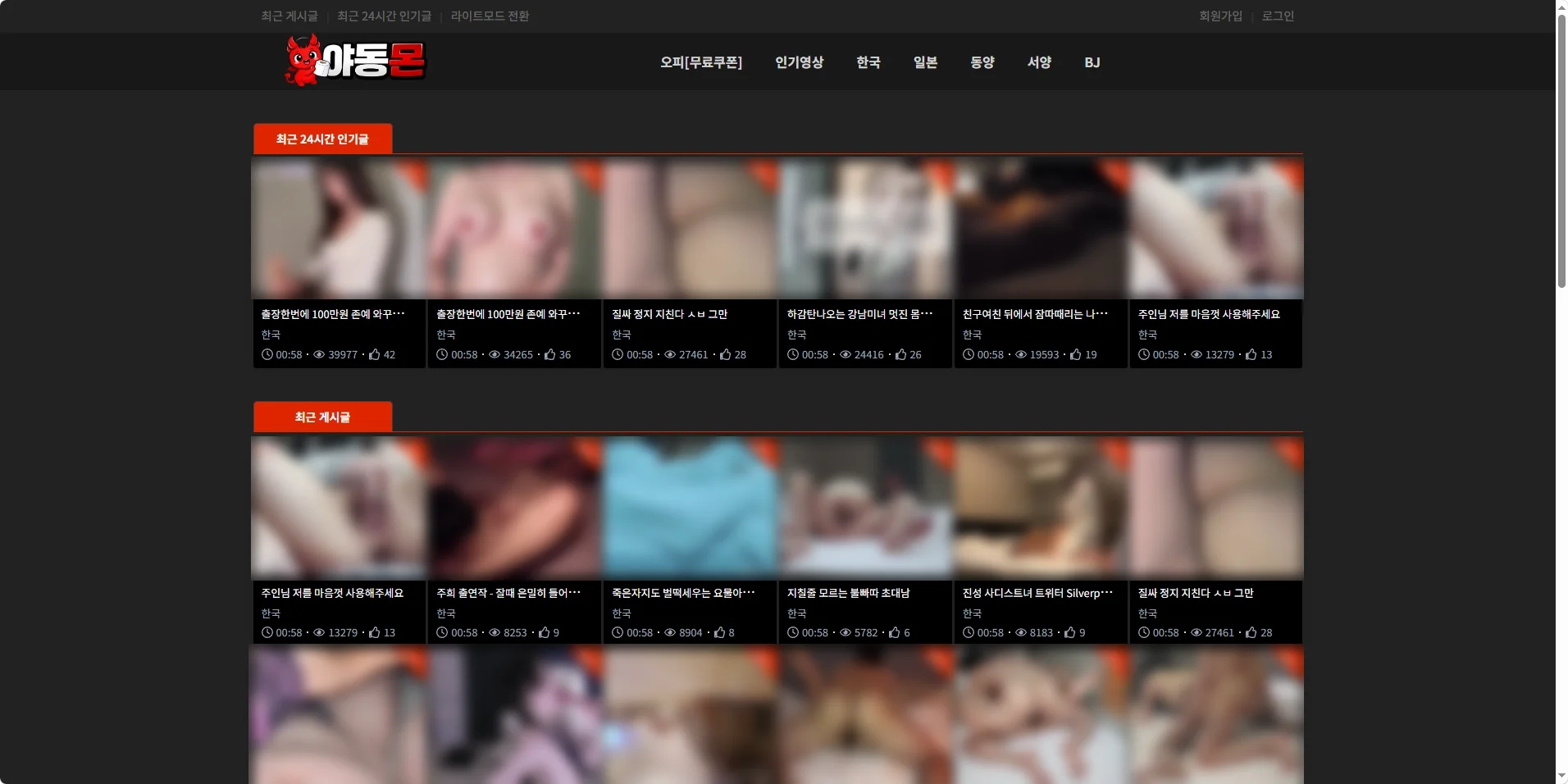The image size is (1568, 784).
Task: Click thumbs-up icon beside count 36
Action: coord(550,355)
